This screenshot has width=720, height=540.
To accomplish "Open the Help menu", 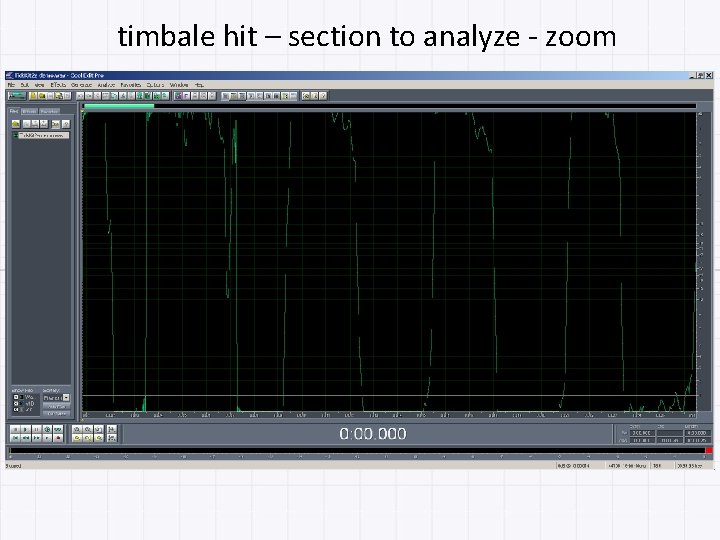I will click(x=199, y=85).
